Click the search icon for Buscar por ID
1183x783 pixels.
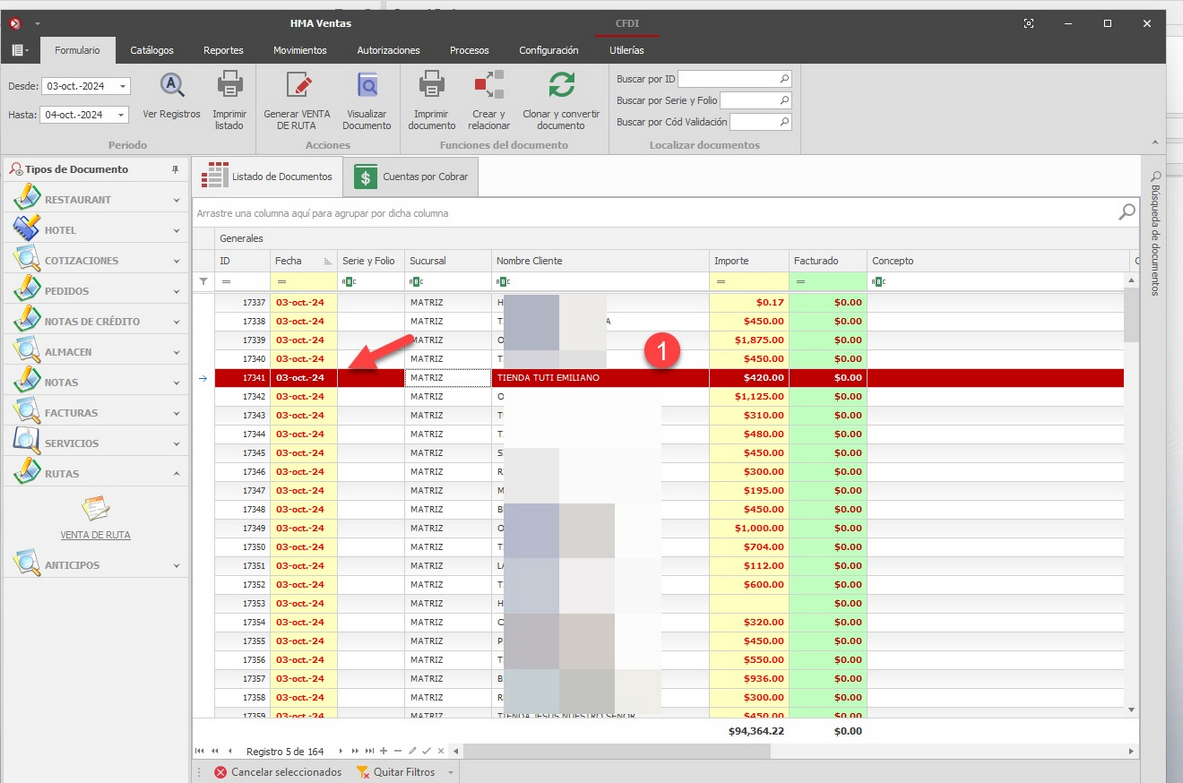pyautogui.click(x=785, y=78)
